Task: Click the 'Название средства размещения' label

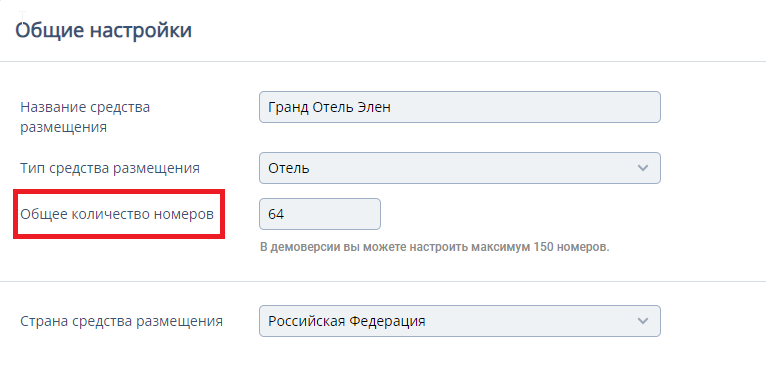Action: (85, 117)
